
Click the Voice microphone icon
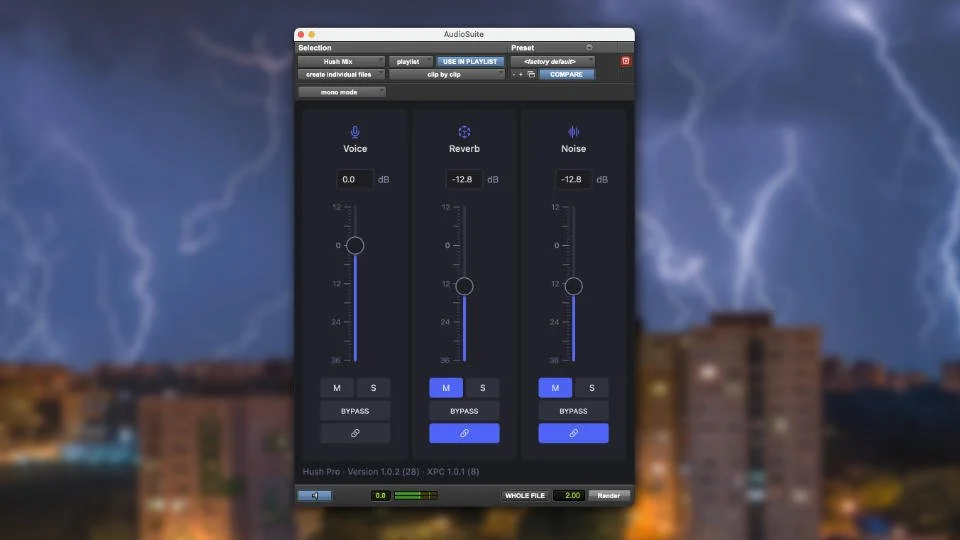(x=355, y=132)
